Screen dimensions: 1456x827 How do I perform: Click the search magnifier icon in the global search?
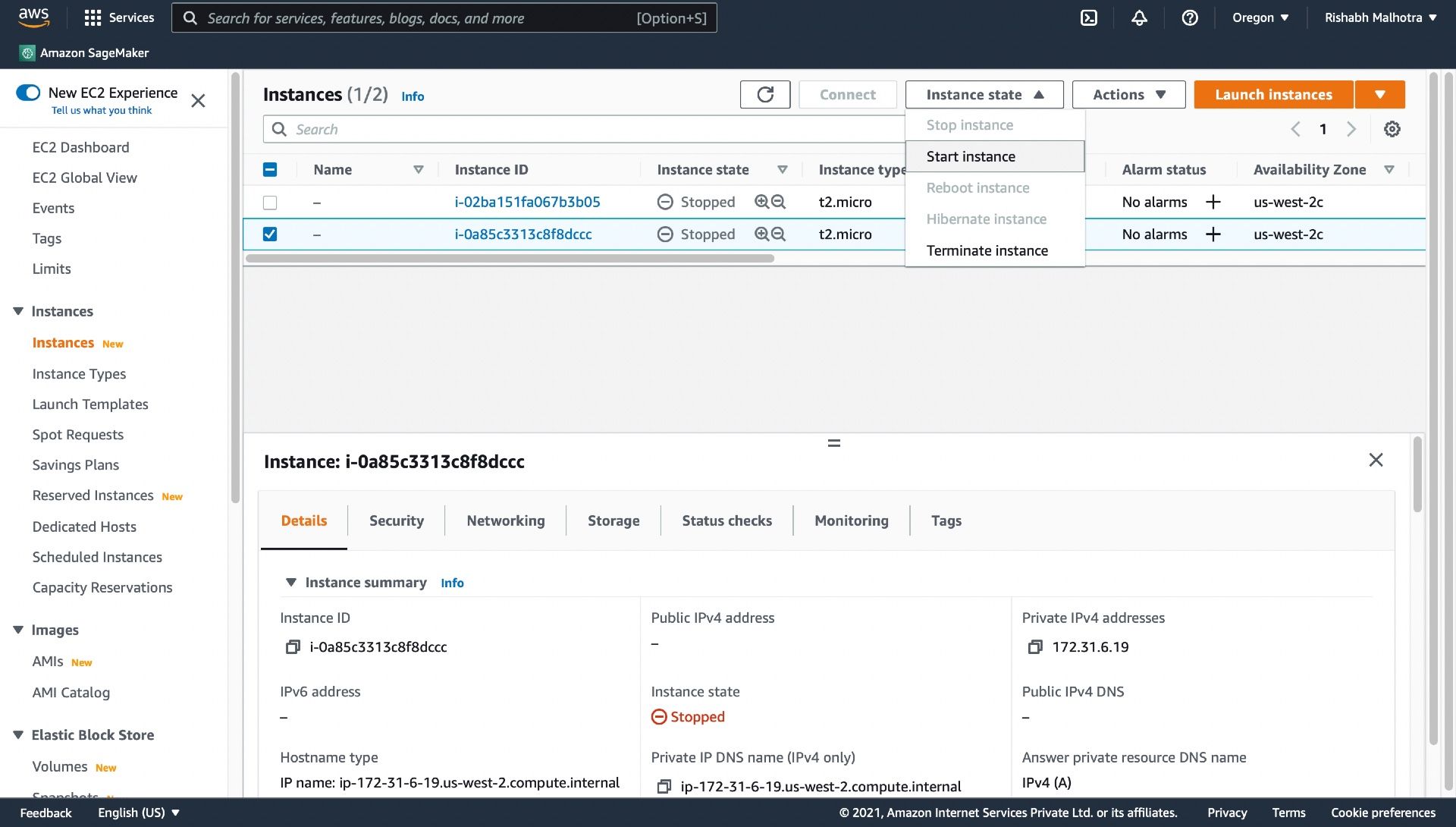pos(190,17)
